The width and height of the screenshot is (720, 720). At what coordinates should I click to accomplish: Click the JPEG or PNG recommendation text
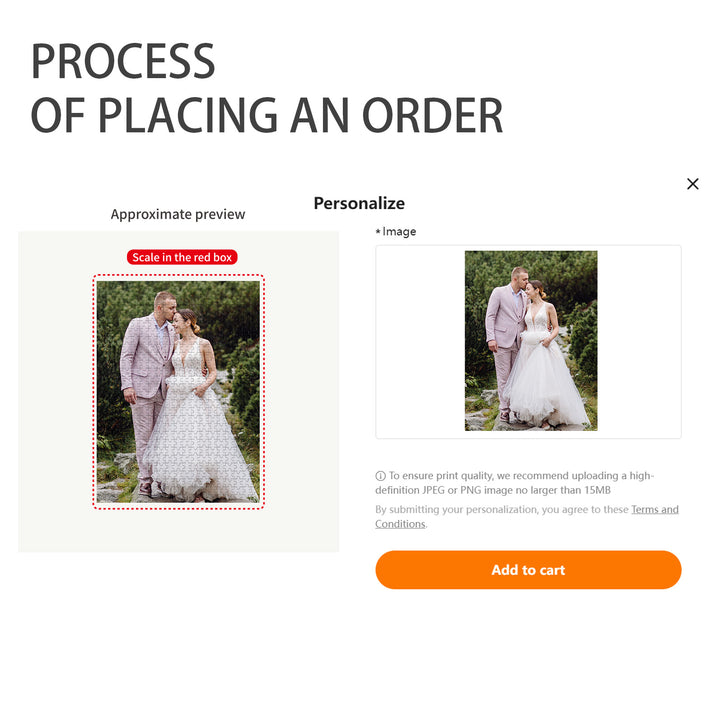[x=514, y=483]
